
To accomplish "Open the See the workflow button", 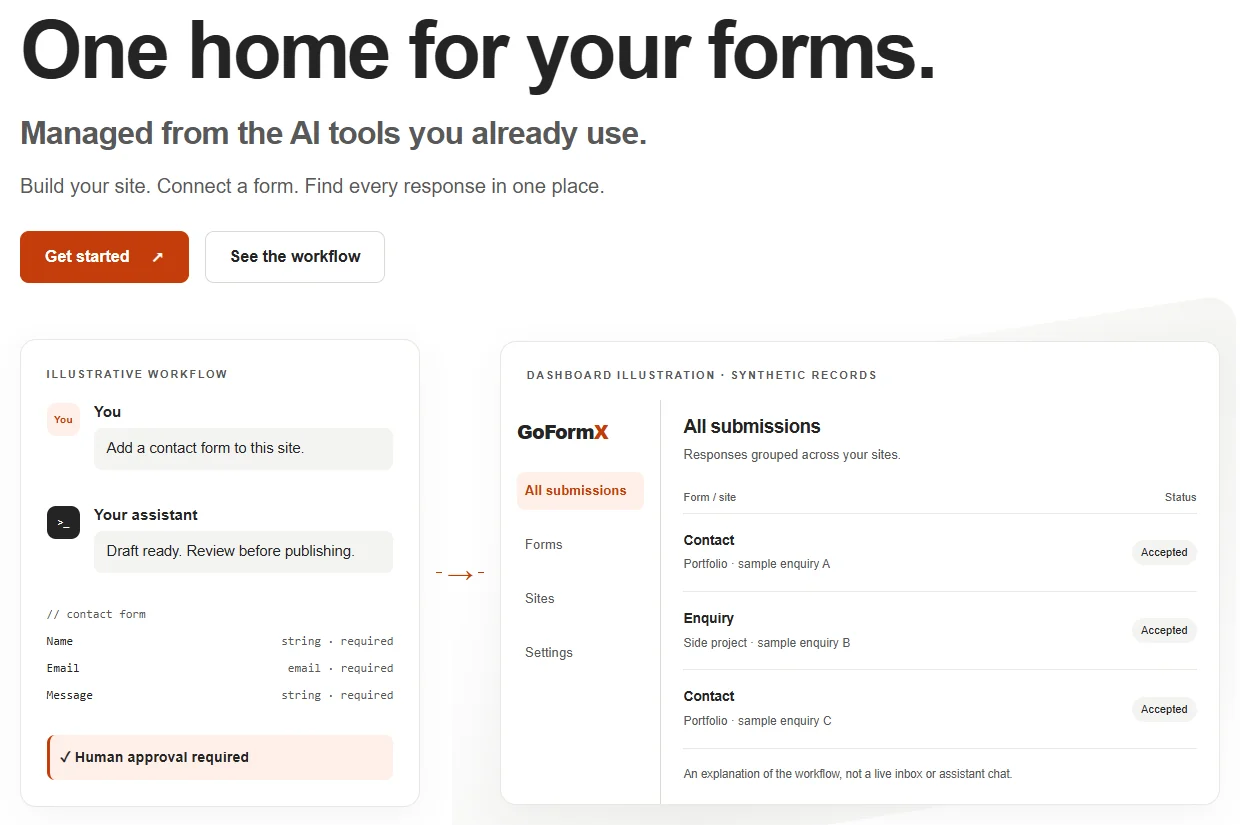I will pyautogui.click(x=295, y=257).
